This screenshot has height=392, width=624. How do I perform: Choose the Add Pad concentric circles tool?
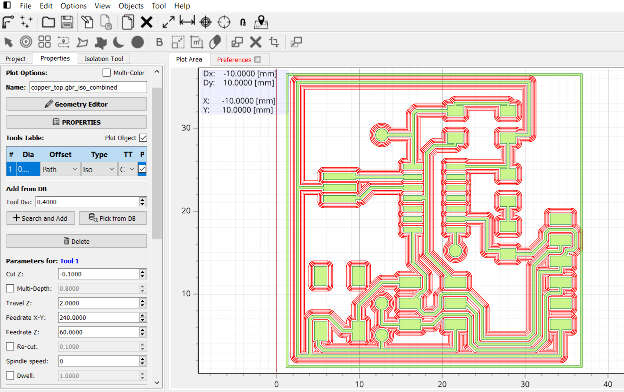(x=26, y=41)
